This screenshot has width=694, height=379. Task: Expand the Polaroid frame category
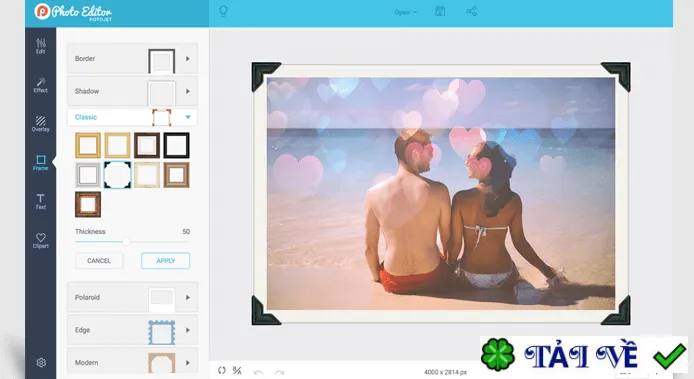click(132, 298)
